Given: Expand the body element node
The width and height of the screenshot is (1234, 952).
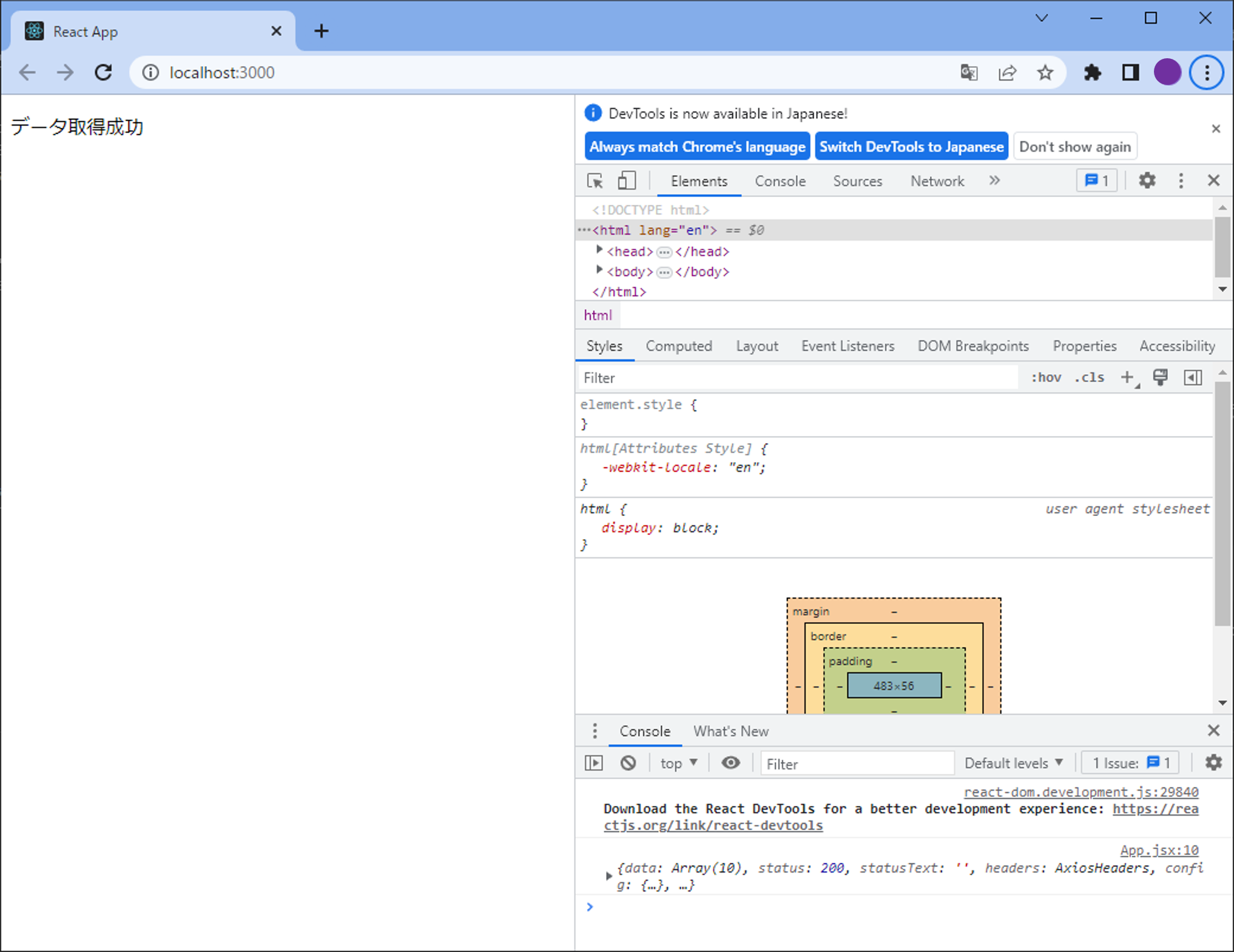Looking at the screenshot, I should tap(599, 270).
